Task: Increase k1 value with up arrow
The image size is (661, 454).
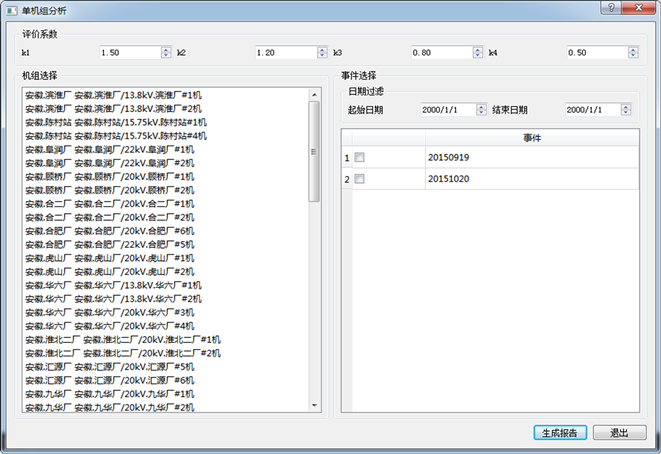Action: (165, 48)
